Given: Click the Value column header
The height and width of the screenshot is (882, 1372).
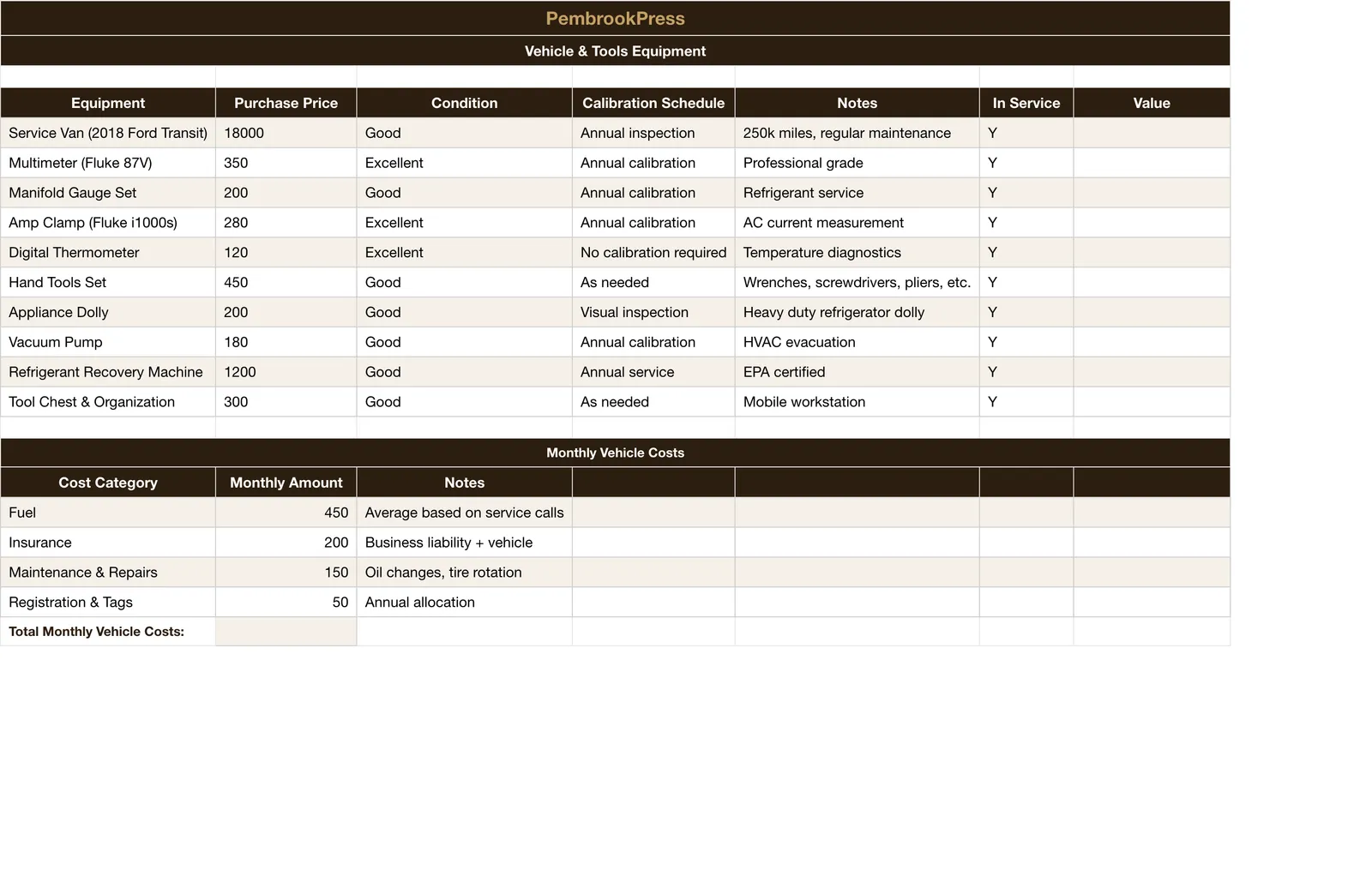Looking at the screenshot, I should coord(1152,103).
